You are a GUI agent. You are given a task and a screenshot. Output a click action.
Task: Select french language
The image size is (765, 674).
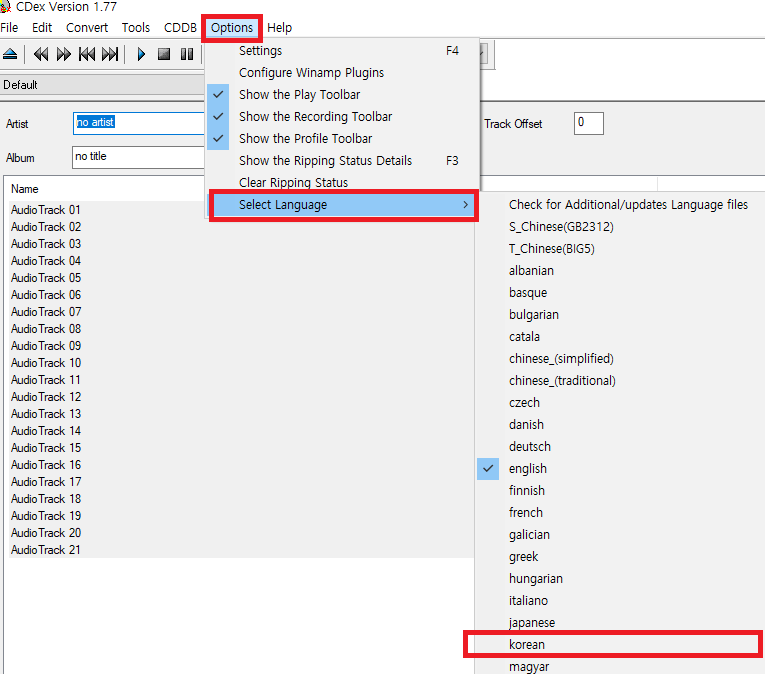pos(620,512)
